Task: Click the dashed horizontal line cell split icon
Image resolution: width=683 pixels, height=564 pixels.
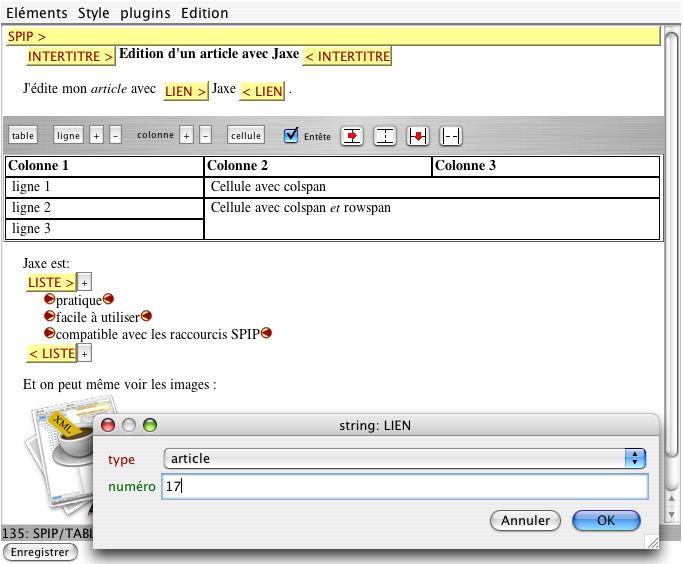Action: tap(451, 136)
